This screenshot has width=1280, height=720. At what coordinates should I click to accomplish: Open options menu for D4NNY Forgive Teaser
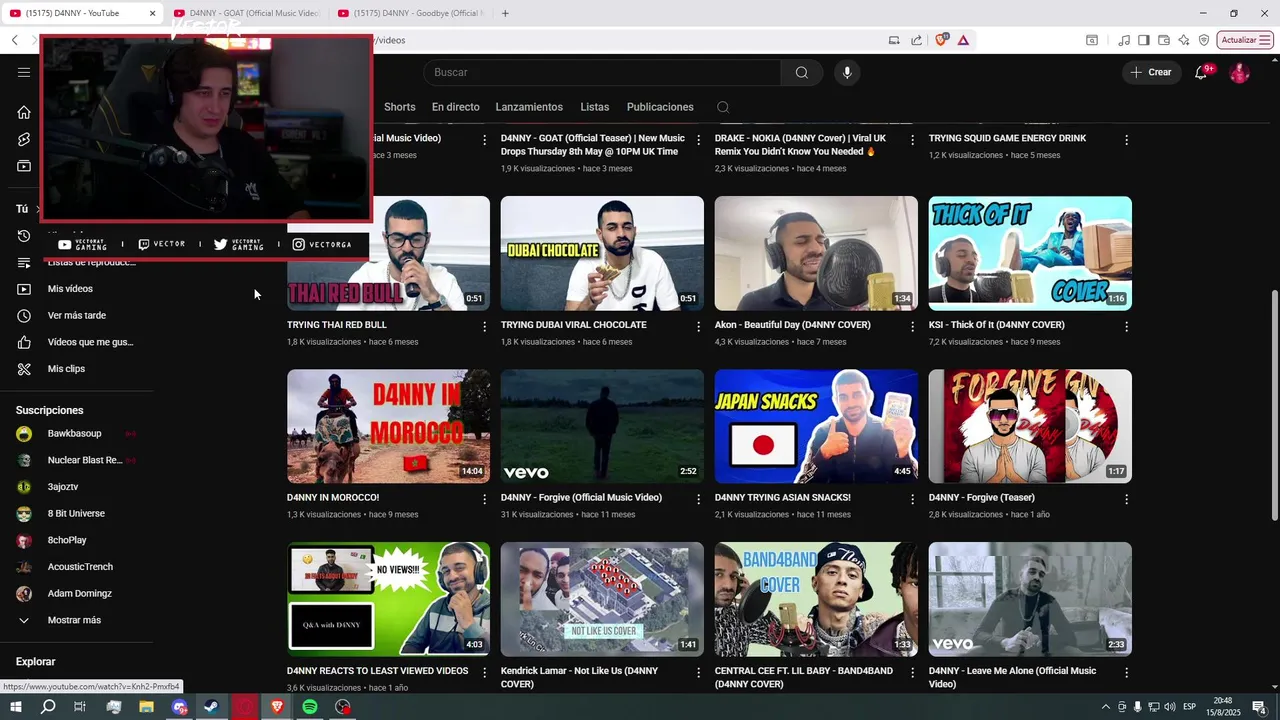coord(1127,499)
